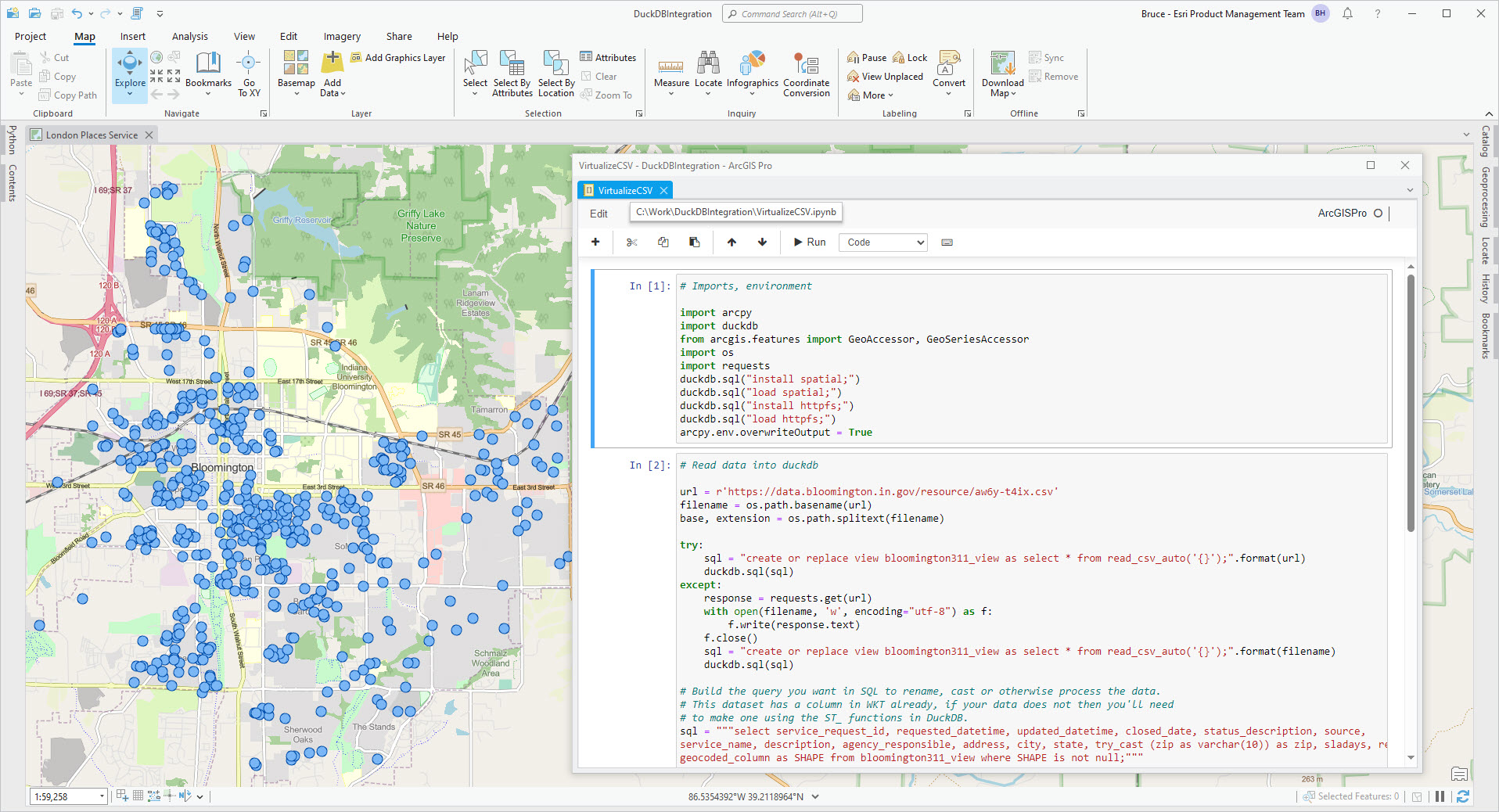1499x812 pixels.
Task: Insert a new notebook cell below
Action: coord(595,243)
